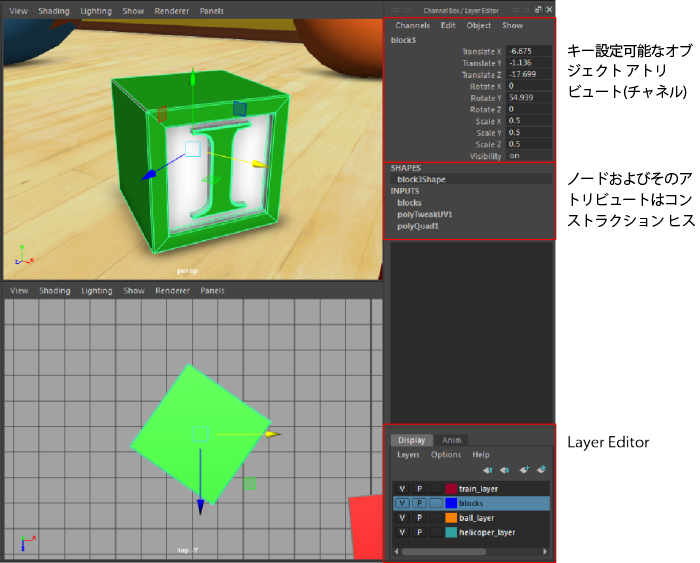Toggle display type box for helicoper_layer
Image resolution: width=700 pixels, height=563 pixels.
click(x=436, y=532)
